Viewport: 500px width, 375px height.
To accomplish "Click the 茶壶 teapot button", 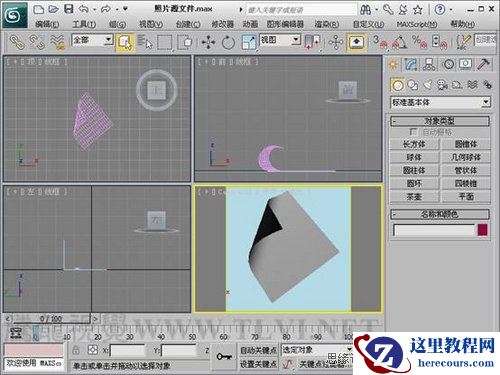I will (x=414, y=197).
